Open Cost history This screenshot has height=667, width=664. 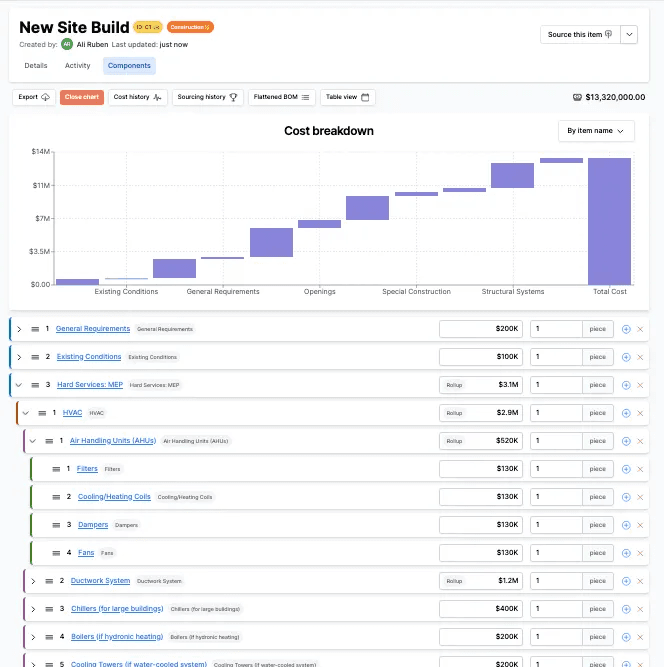point(138,97)
